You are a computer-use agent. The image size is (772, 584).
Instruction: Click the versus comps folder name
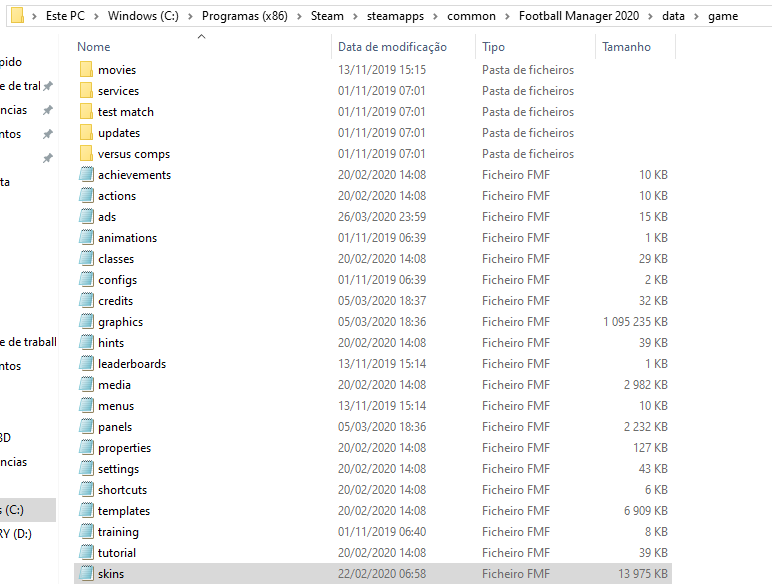(134, 154)
